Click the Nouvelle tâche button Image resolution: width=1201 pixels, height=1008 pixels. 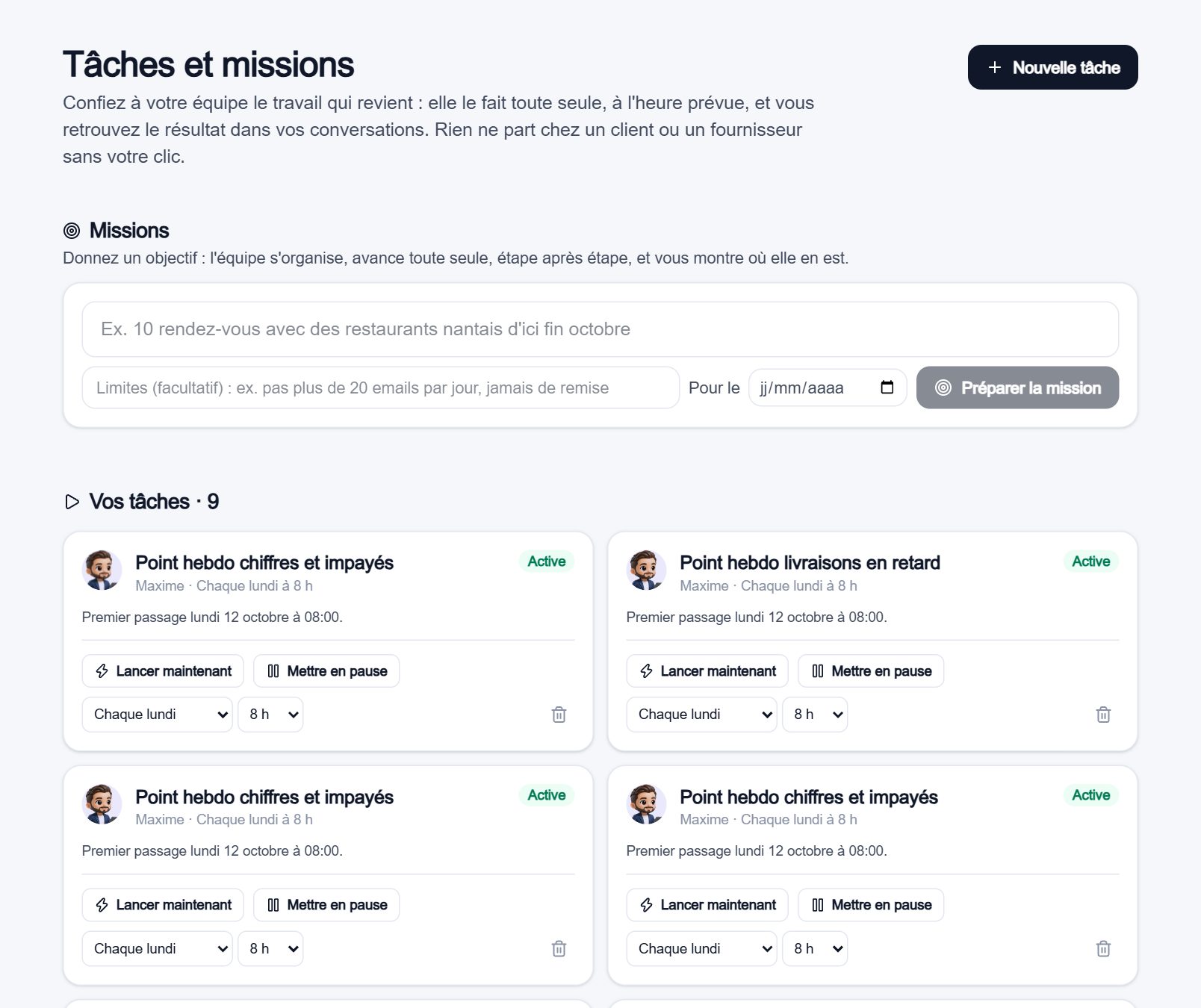pos(1052,67)
